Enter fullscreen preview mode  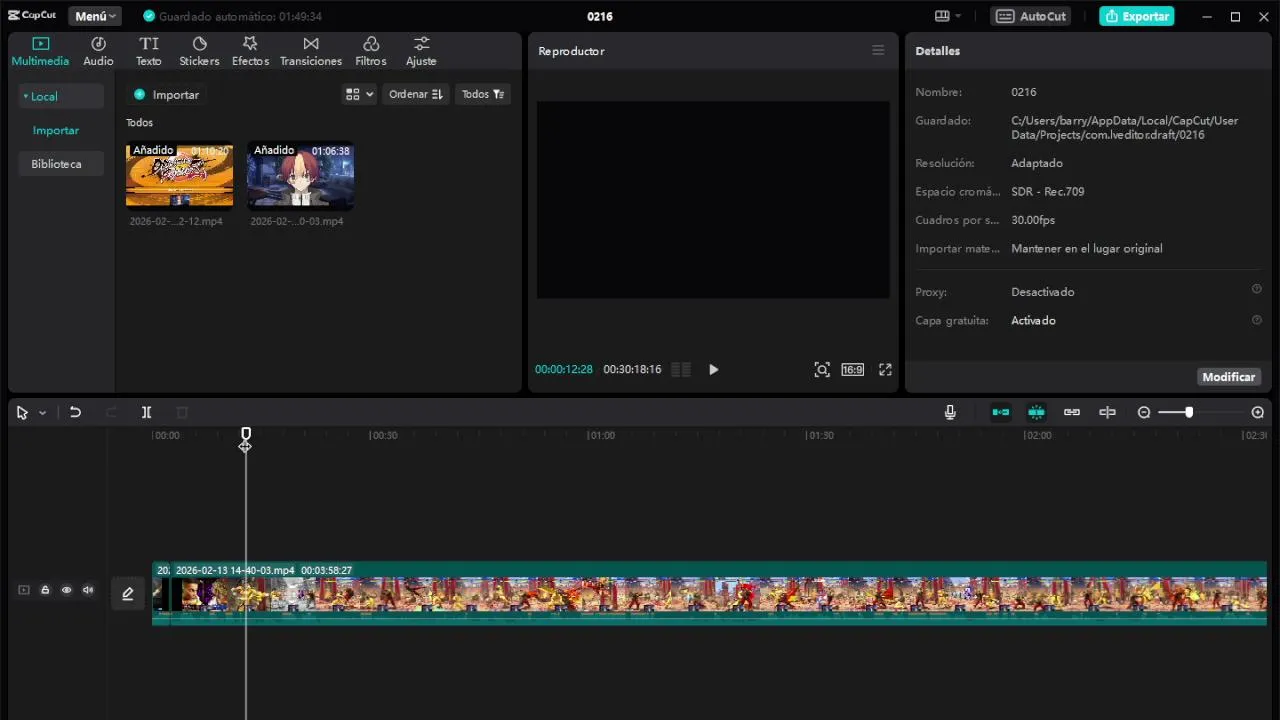(x=885, y=370)
